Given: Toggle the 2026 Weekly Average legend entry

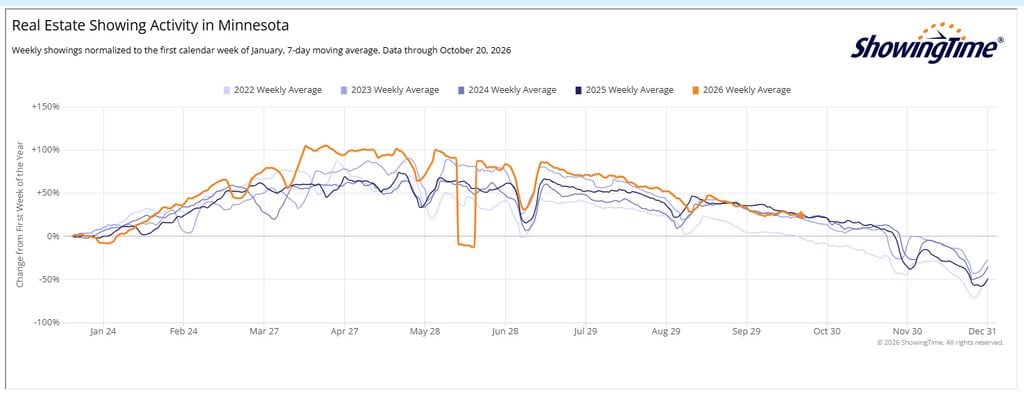Looking at the screenshot, I should tap(741, 90).
